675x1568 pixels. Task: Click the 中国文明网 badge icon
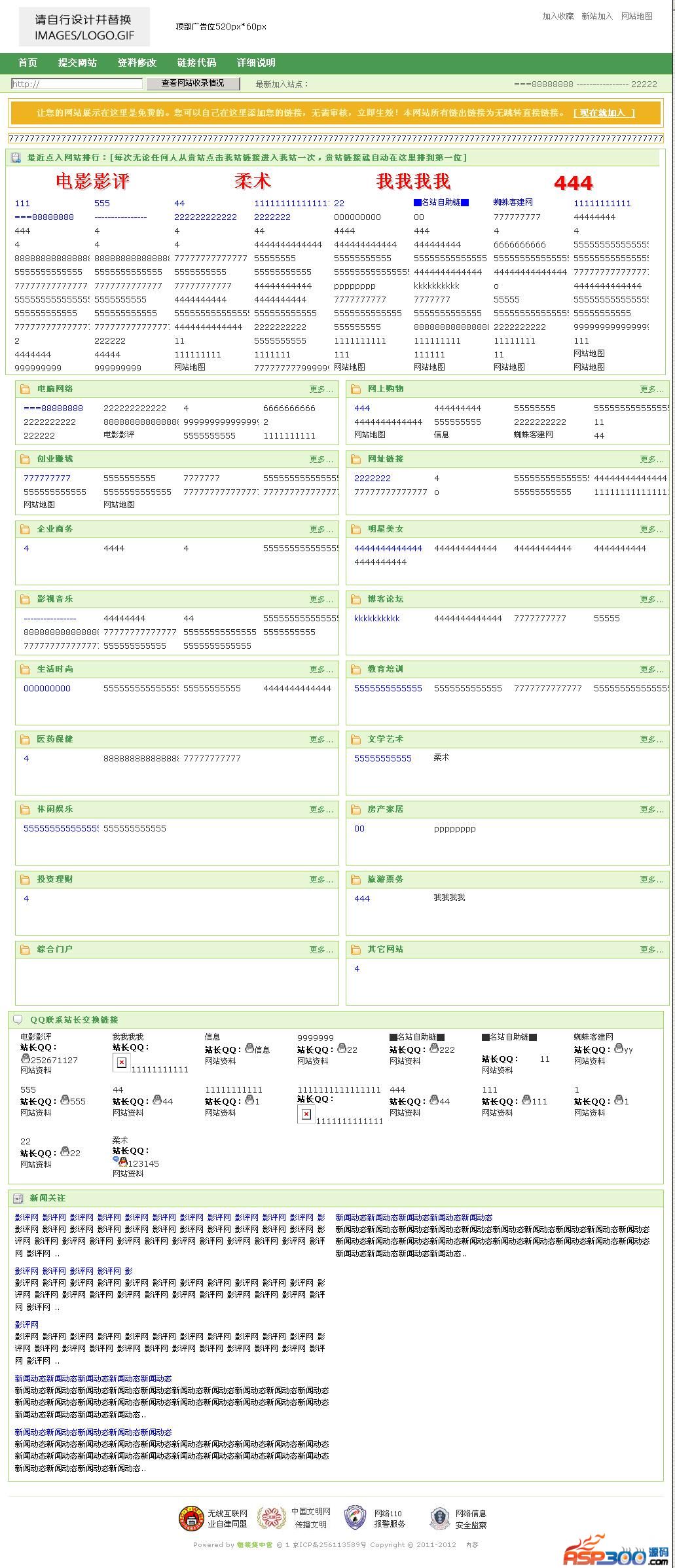click(271, 1518)
